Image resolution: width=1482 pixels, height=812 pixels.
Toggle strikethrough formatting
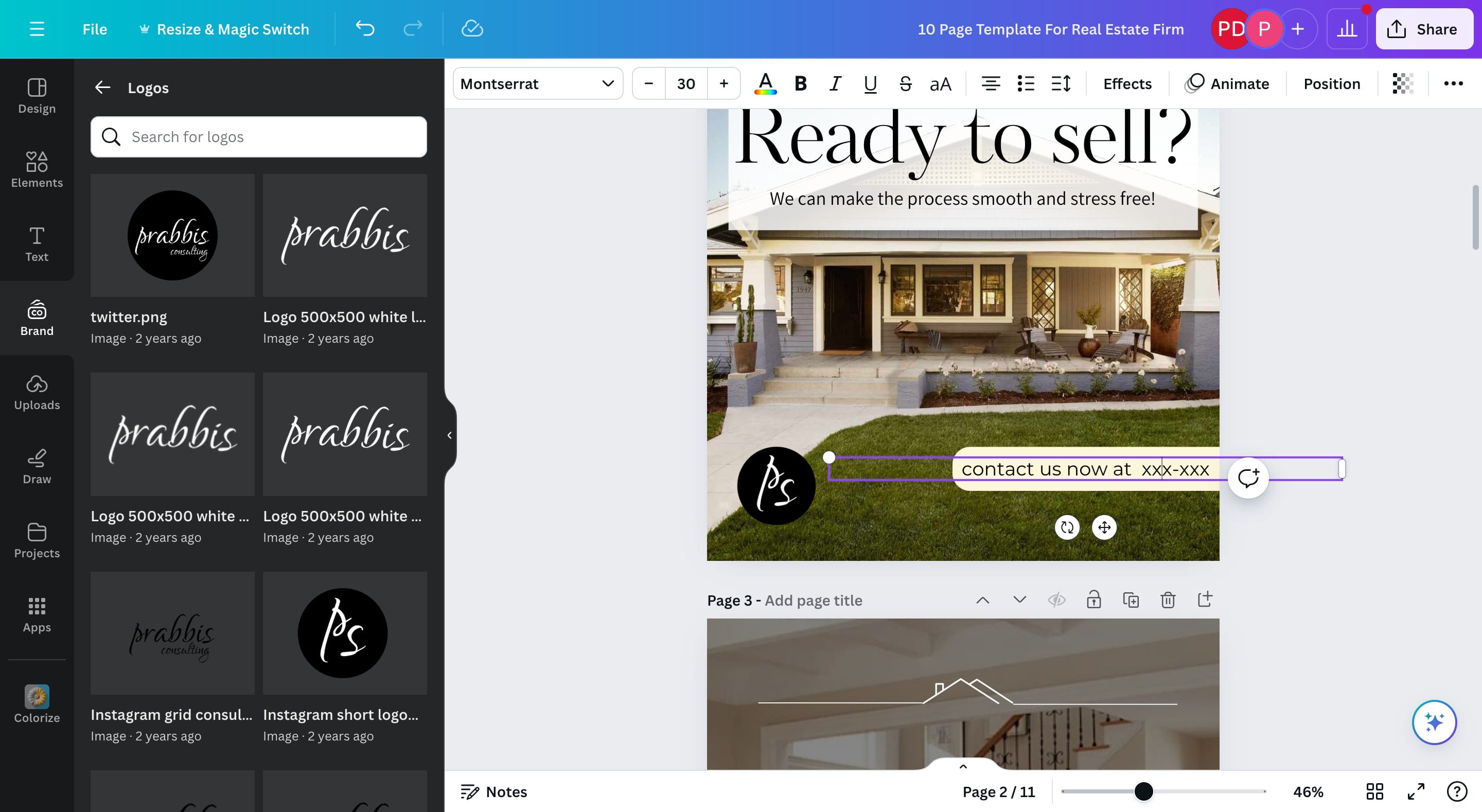[x=905, y=84]
